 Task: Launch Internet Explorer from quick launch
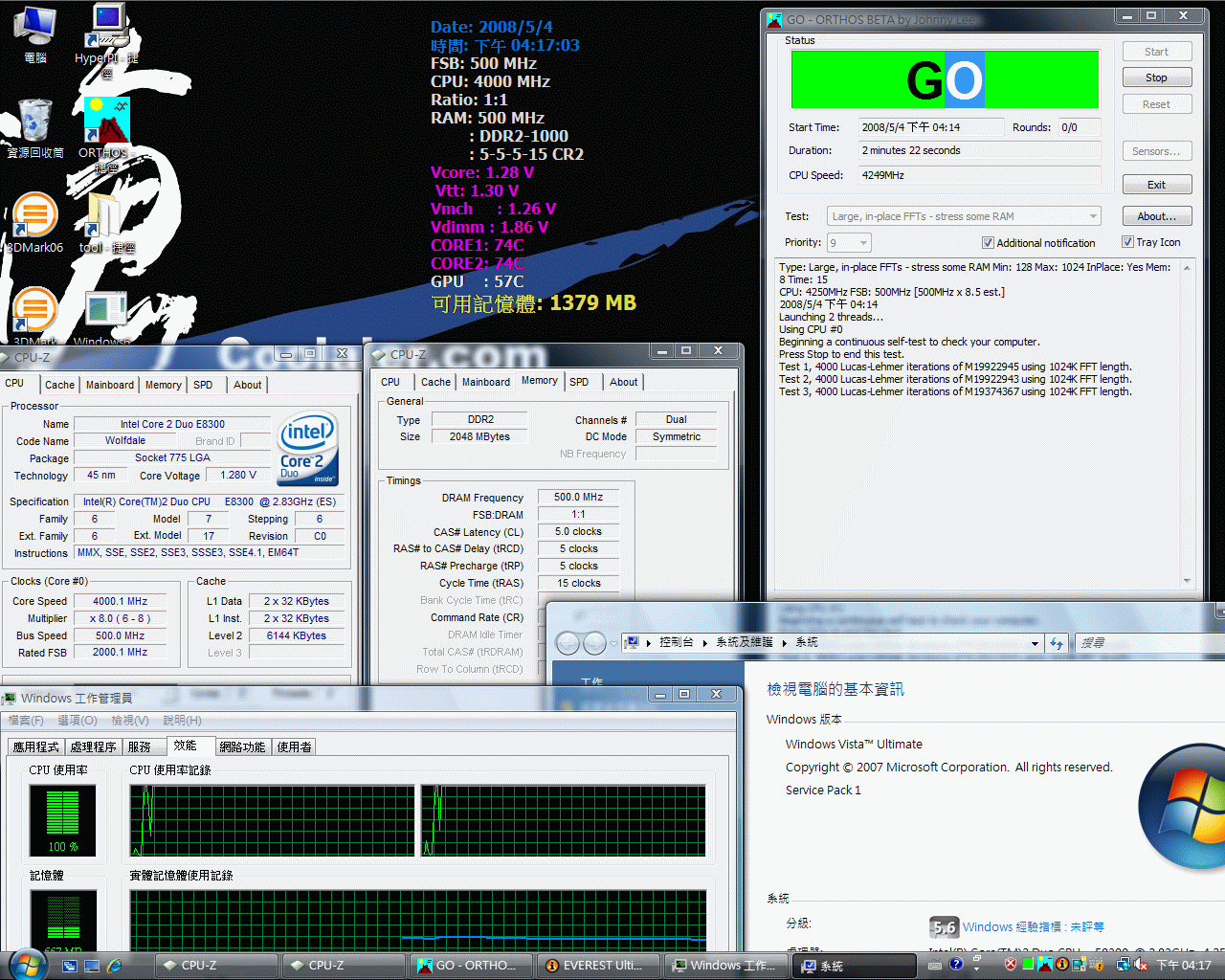(115, 966)
